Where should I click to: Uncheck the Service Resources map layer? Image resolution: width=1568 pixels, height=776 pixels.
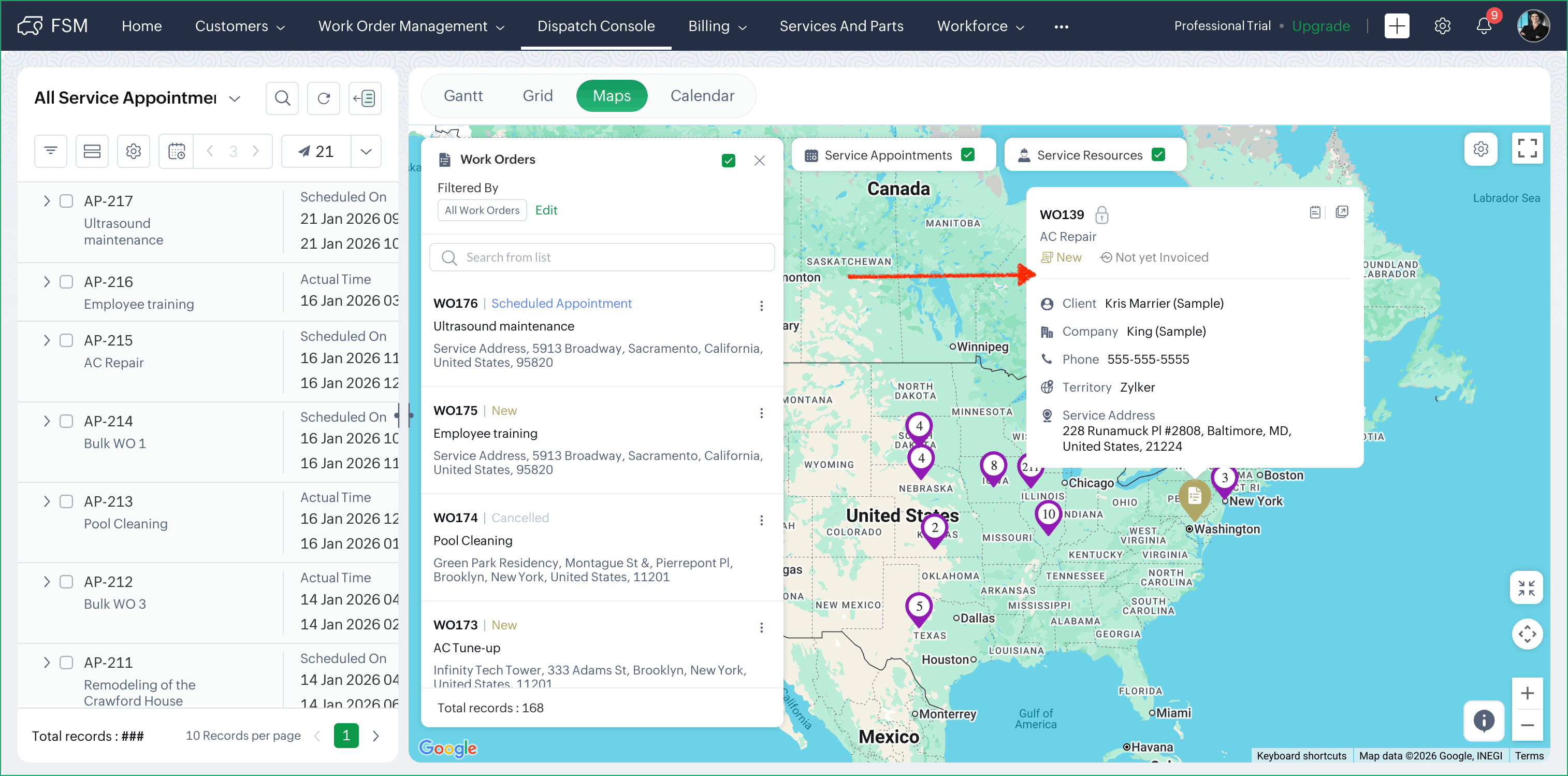click(1158, 155)
